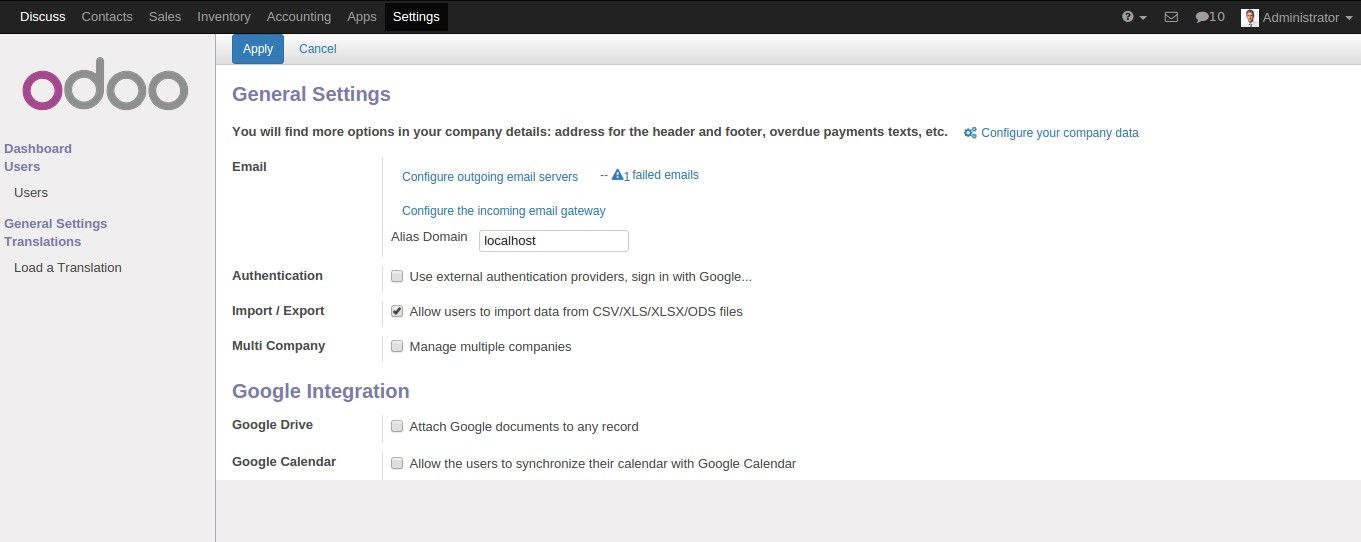
Task: Go to the Accounting menu
Action: point(299,17)
